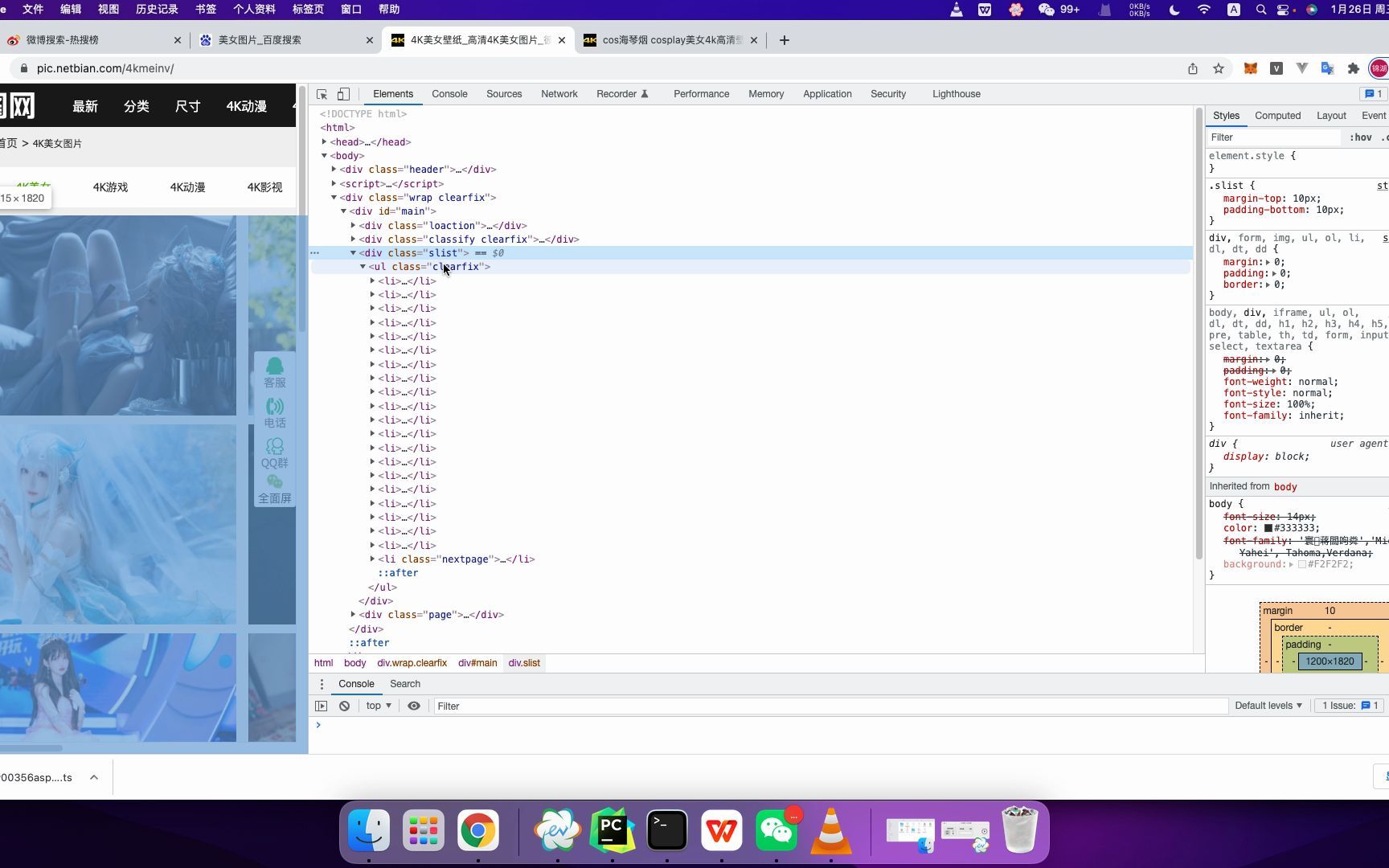Click the issues counter badge in DevTools toolbar
The height and width of the screenshot is (868, 1389).
pyautogui.click(x=1373, y=94)
